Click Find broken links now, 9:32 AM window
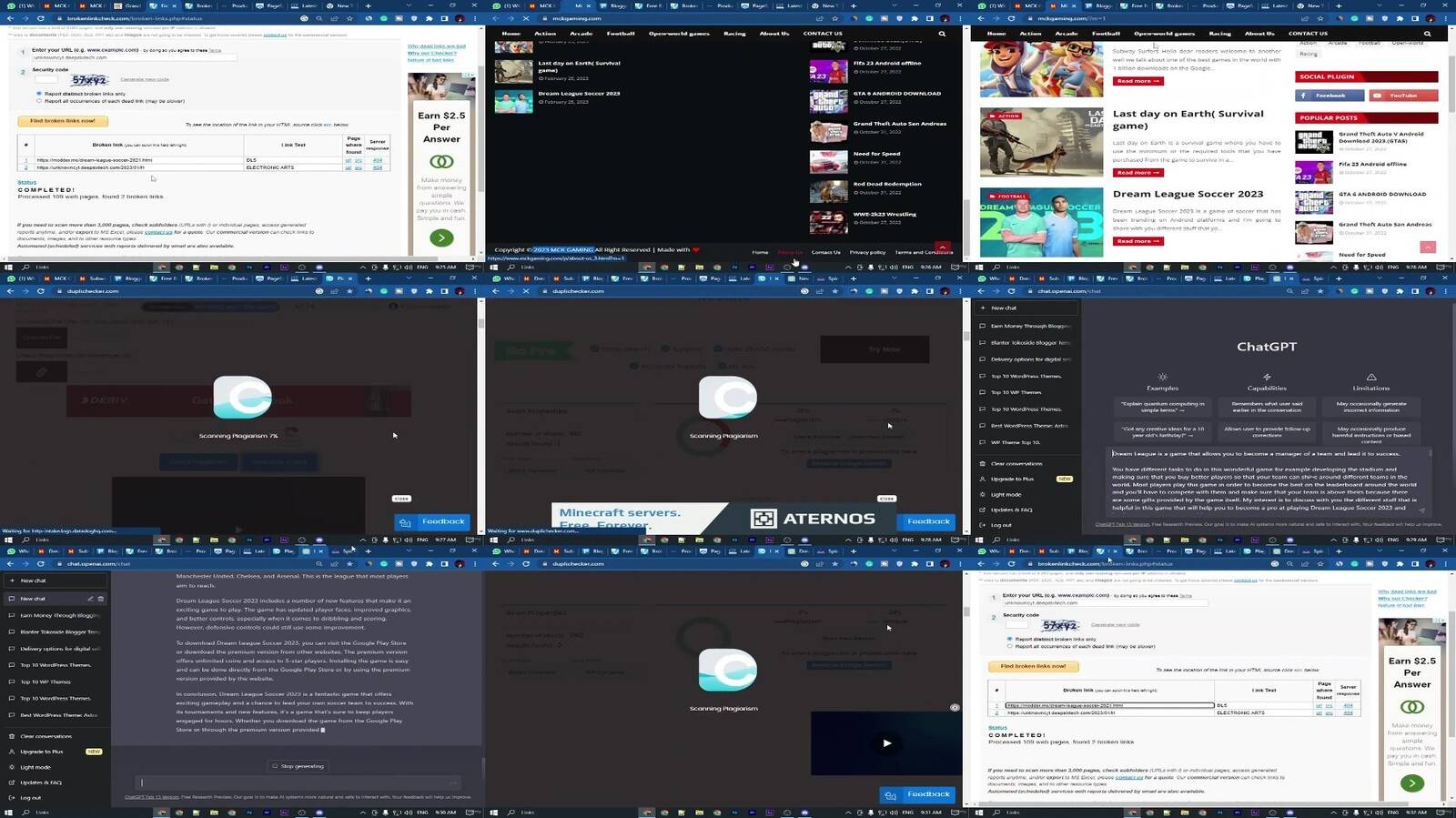The width and height of the screenshot is (1456, 818). (1034, 666)
